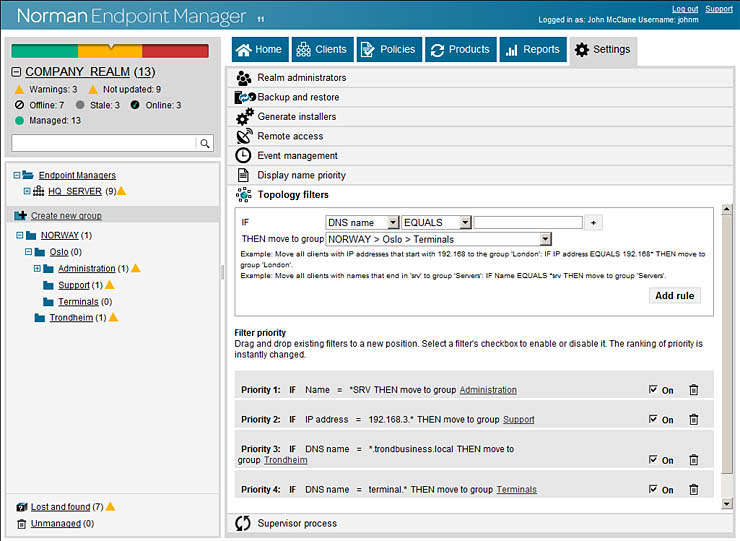Click the Generate installers gear icon
This screenshot has height=541, width=740.
click(244, 117)
